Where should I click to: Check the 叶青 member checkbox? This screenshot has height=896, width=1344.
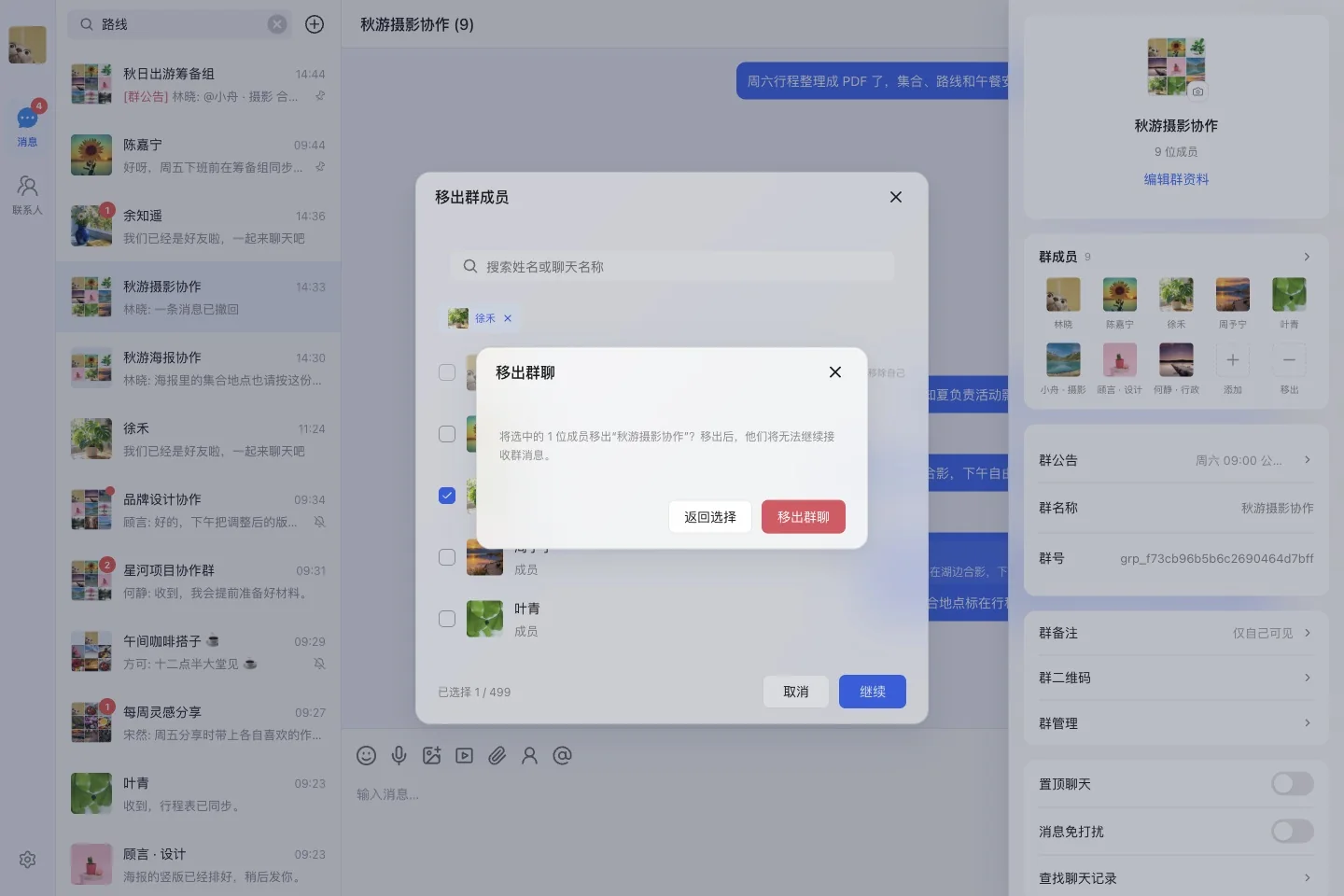click(447, 619)
